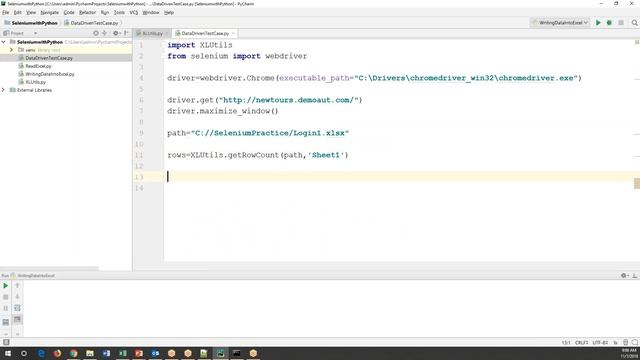Expand External Libraries node
640x360 pixels.
4,90
